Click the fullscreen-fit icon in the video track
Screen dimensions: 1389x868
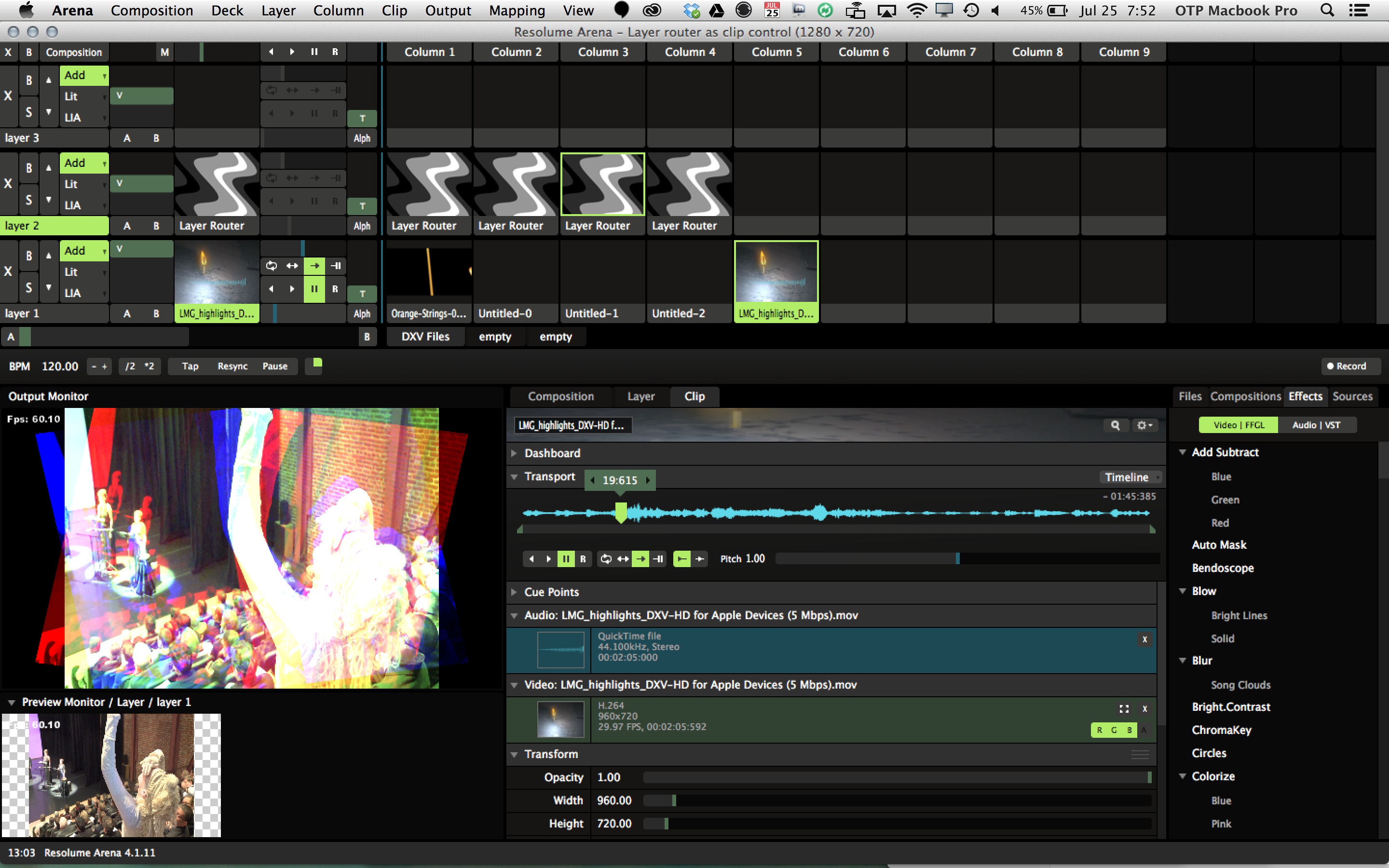(1124, 709)
